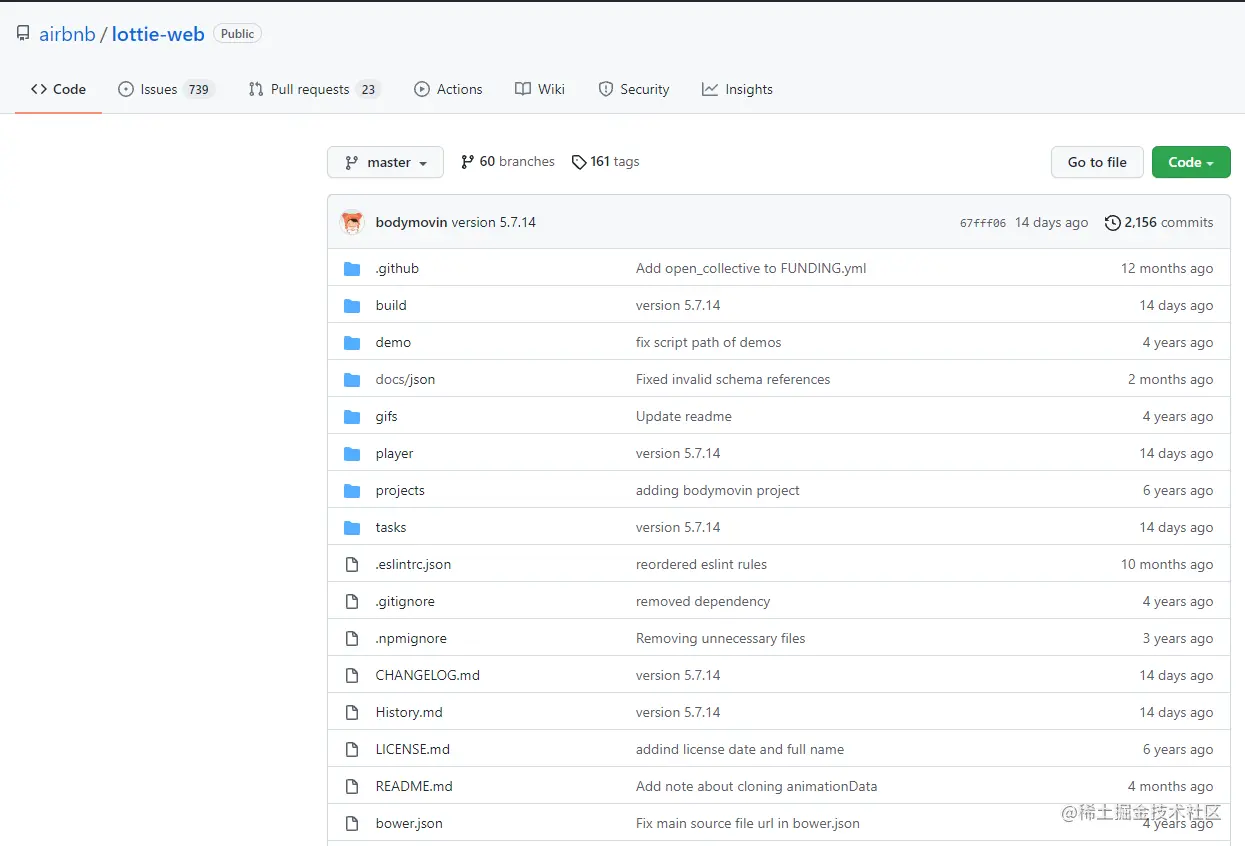Open the gifs folder name
Image resolution: width=1245 pixels, height=846 pixels.
[x=386, y=417]
